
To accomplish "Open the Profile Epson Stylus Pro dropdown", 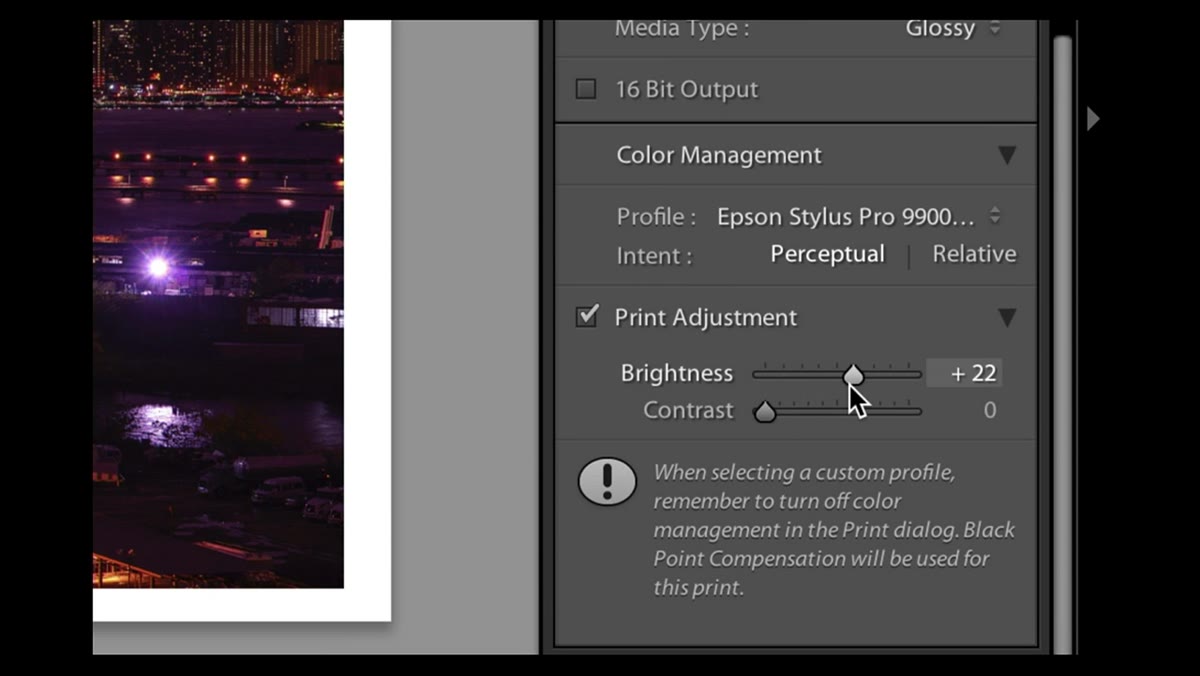I will click(858, 216).
